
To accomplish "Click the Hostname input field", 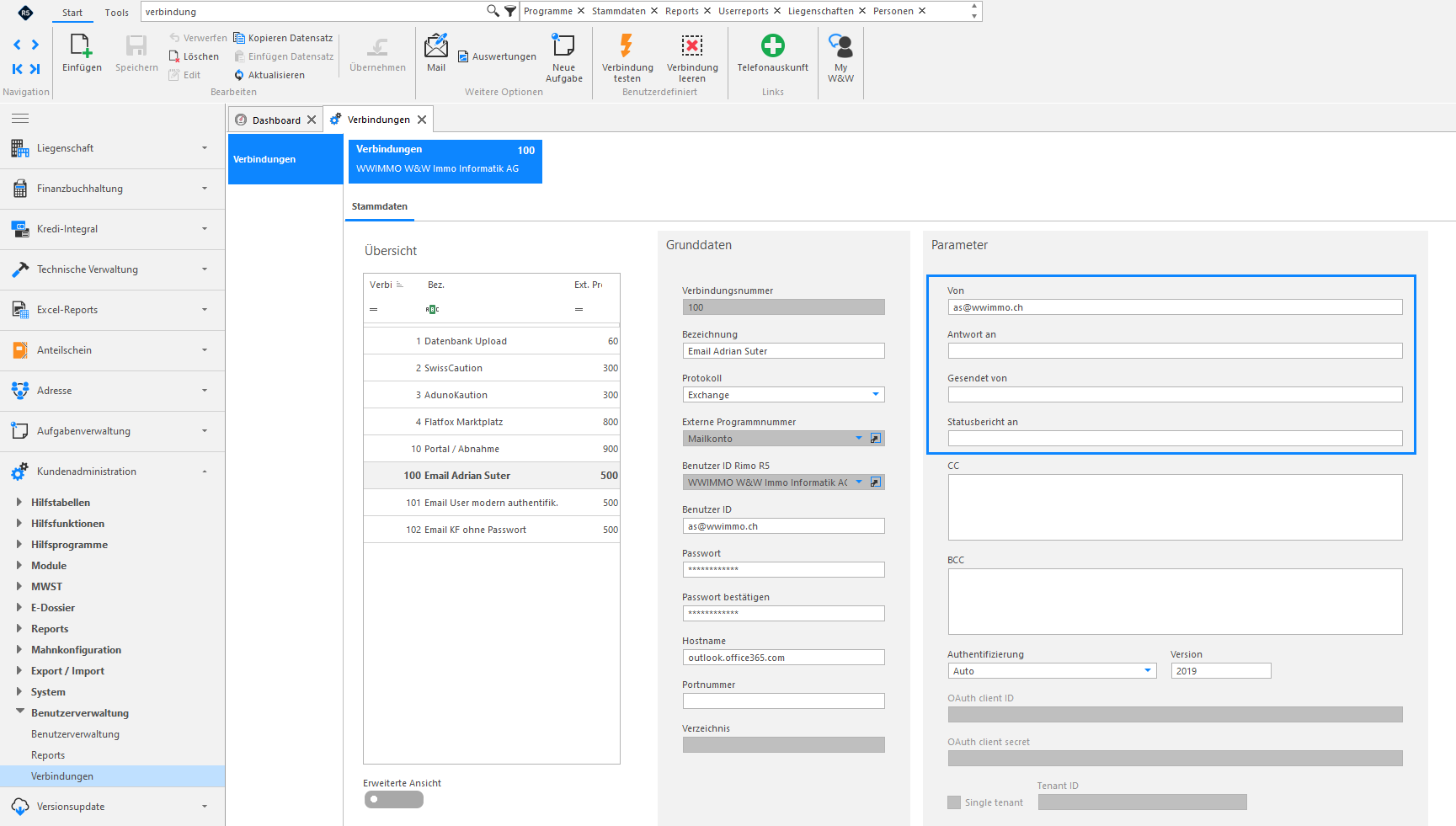I will click(x=783, y=658).
